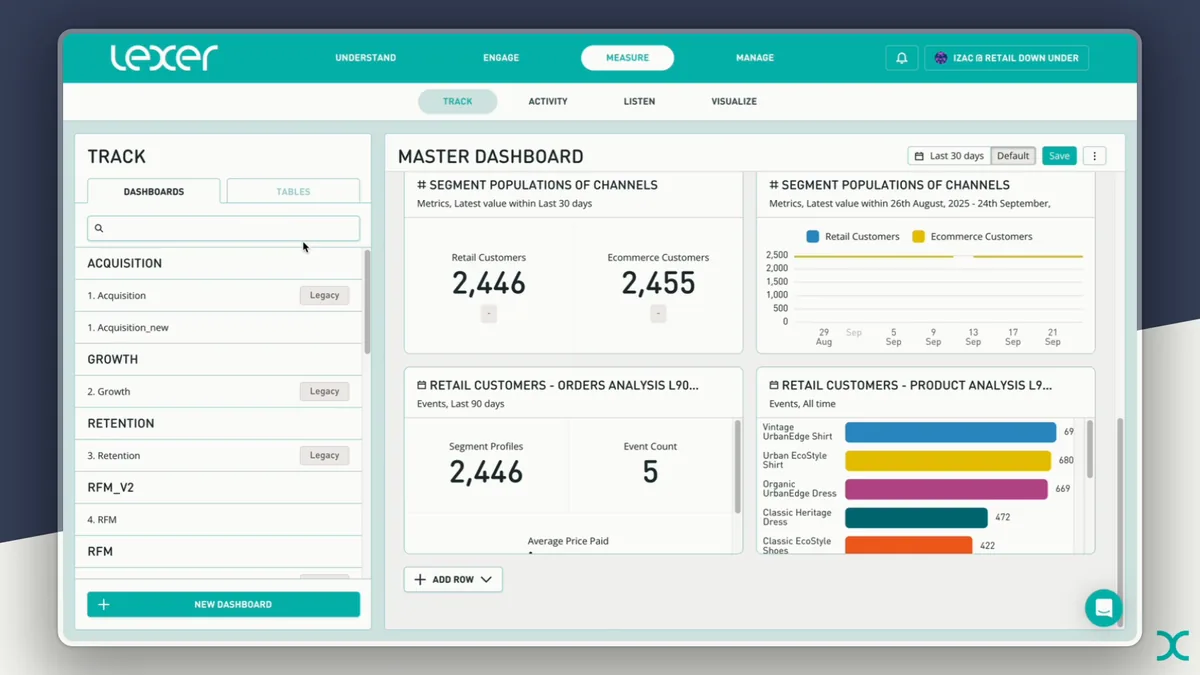The height and width of the screenshot is (675, 1200).
Task: Select the Dashboards tab
Action: pyautogui.click(x=154, y=191)
